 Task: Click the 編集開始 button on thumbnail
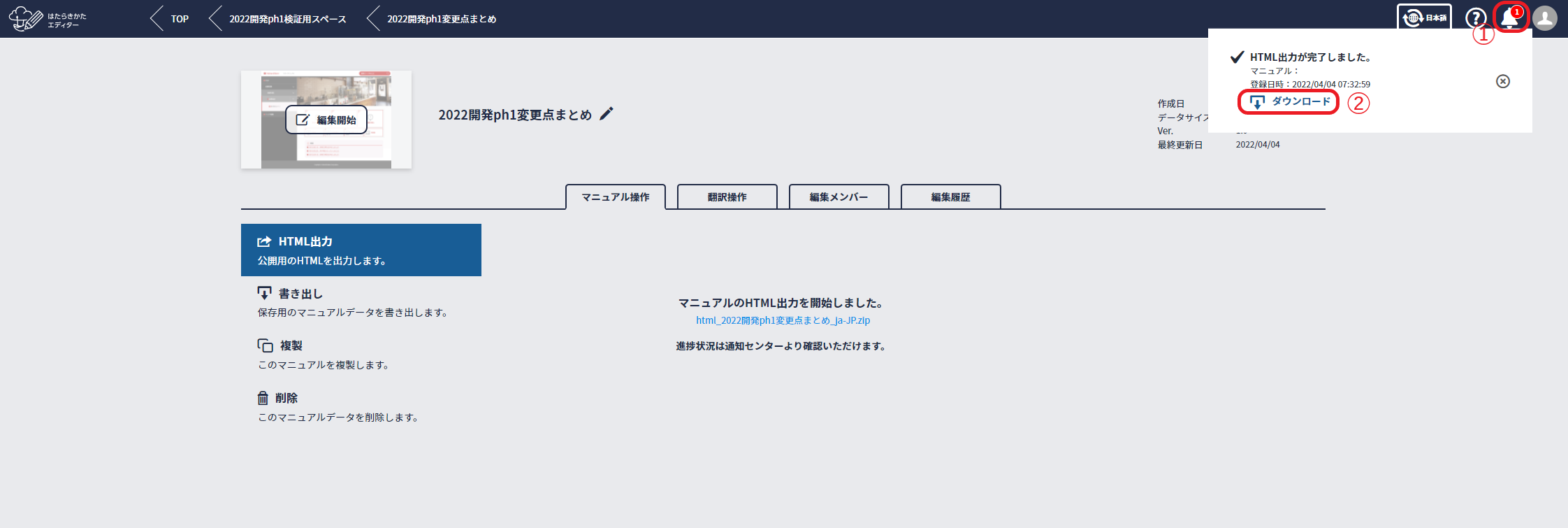point(326,120)
